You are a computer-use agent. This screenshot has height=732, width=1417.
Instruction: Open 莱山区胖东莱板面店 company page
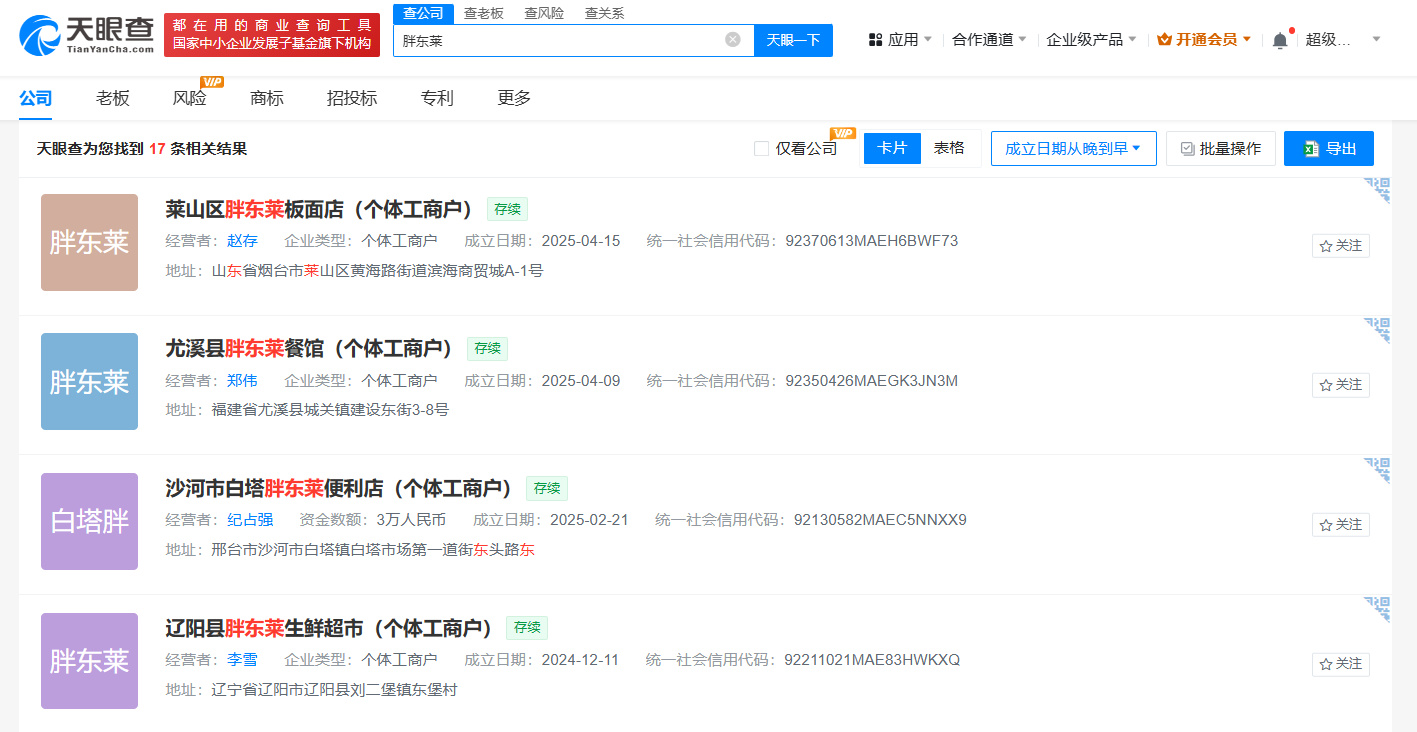(x=319, y=209)
